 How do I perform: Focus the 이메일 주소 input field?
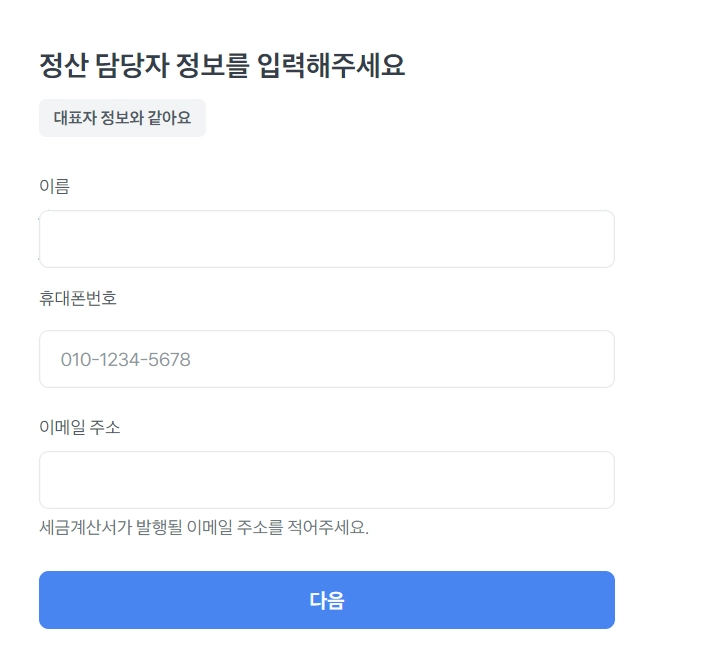pyautogui.click(x=327, y=480)
